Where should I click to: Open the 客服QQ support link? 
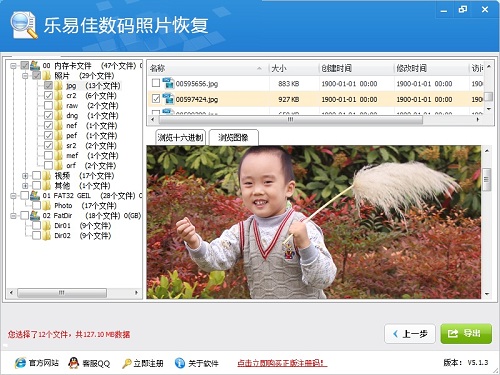(96, 363)
